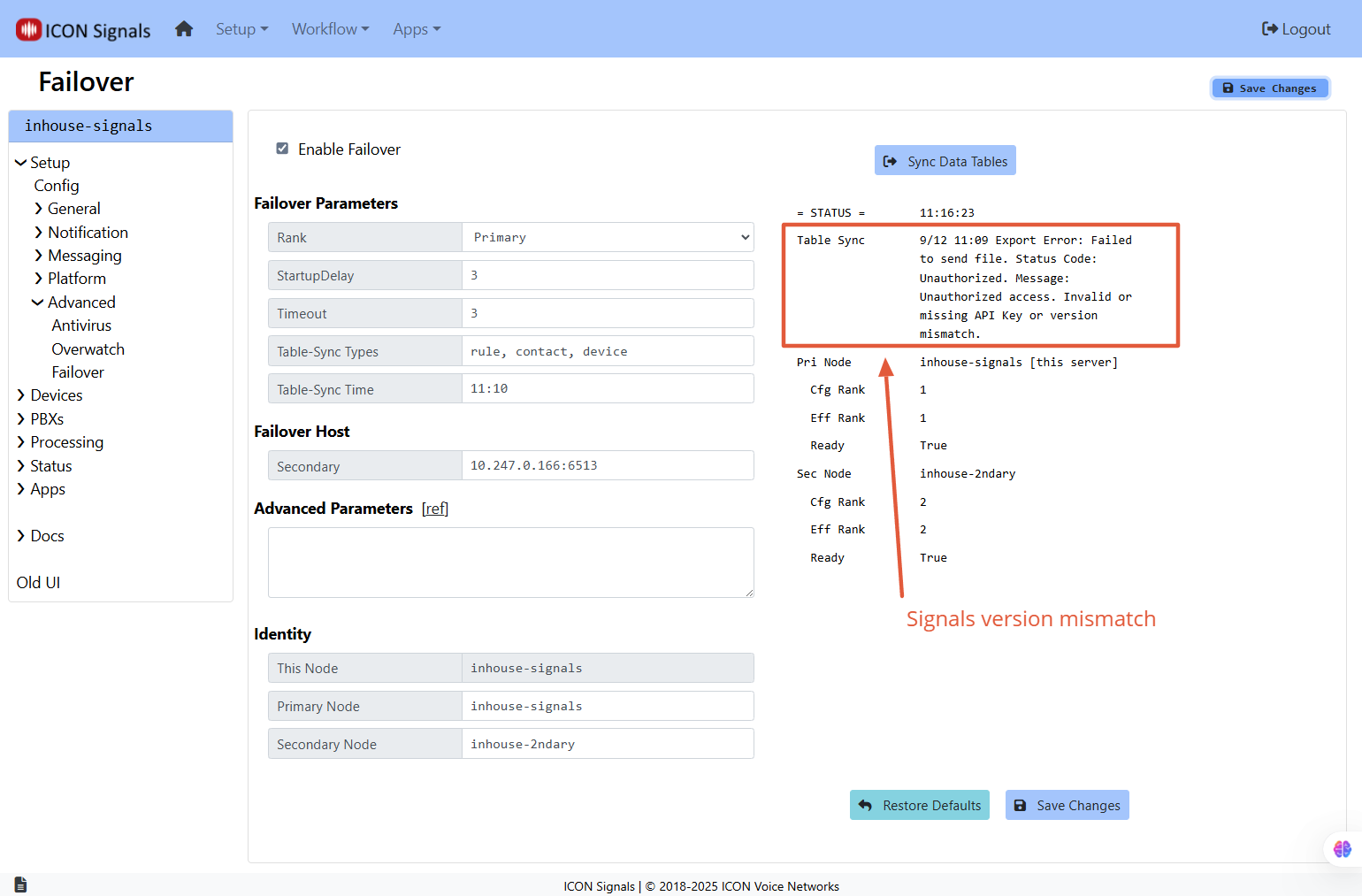Click the bottom Save Changes button
Viewport: 1362px width, 896px height.
point(1067,805)
